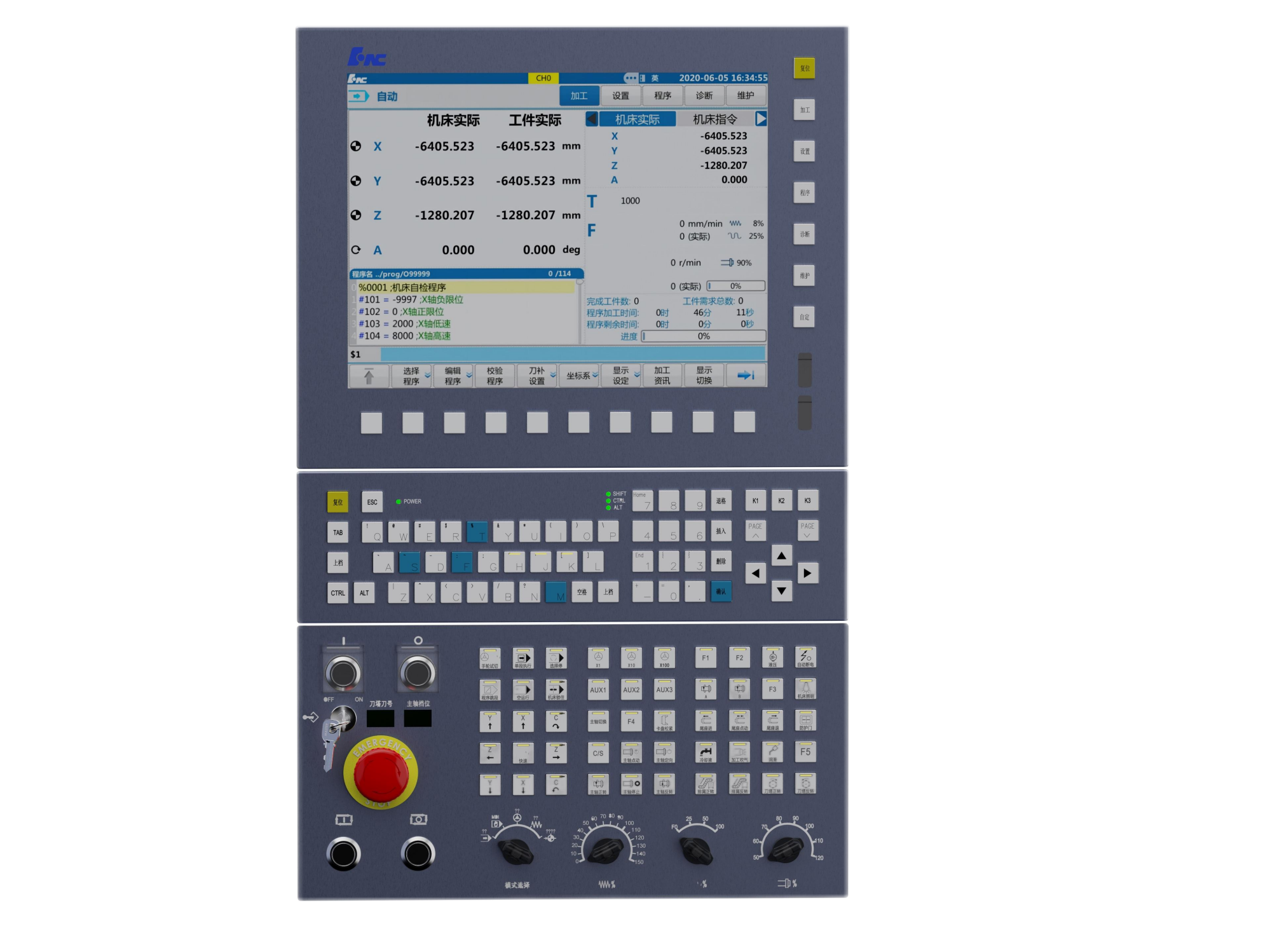Screen dimensions: 1270x952
Task: Toggle the 机床锁住 machine lock key
Action: pos(556,690)
